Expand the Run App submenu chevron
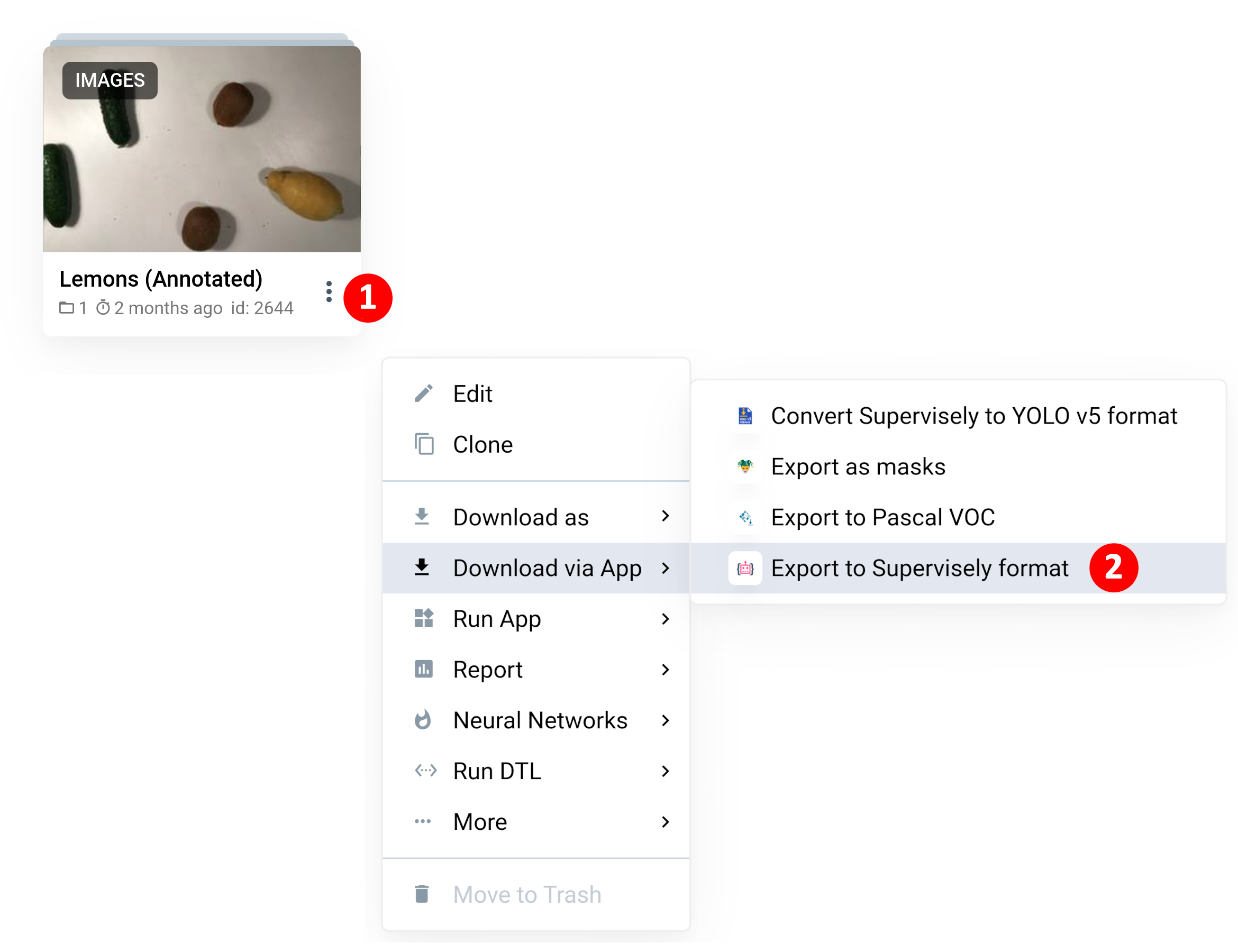The height and width of the screenshot is (952, 1238). [x=666, y=619]
